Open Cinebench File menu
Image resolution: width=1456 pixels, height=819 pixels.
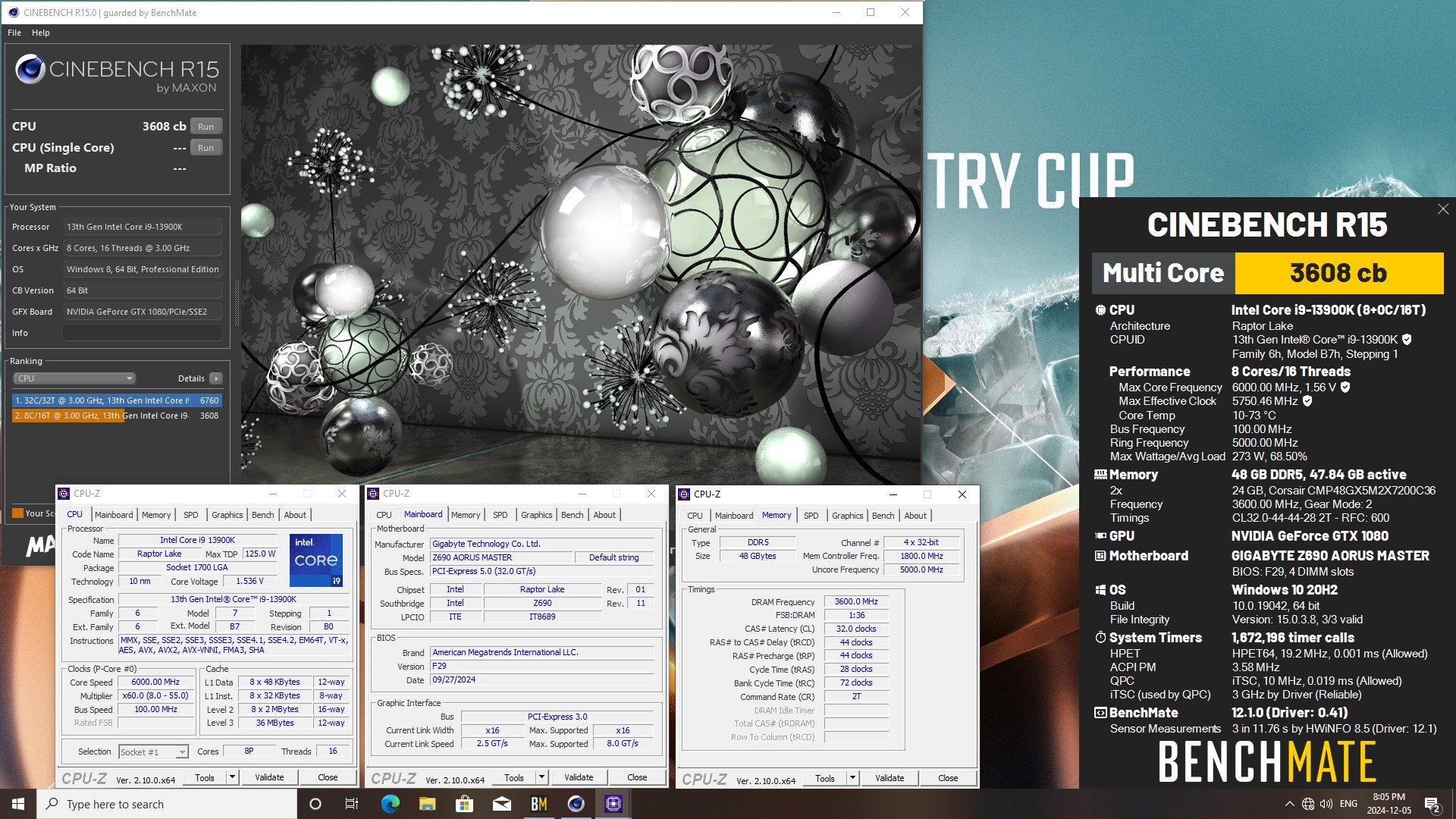click(14, 33)
